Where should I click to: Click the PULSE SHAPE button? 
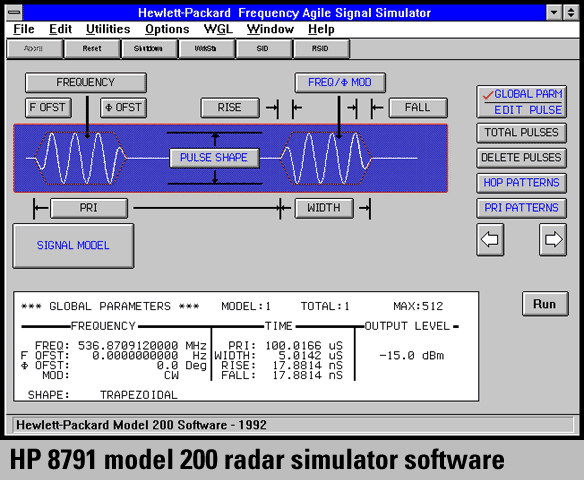click(214, 158)
